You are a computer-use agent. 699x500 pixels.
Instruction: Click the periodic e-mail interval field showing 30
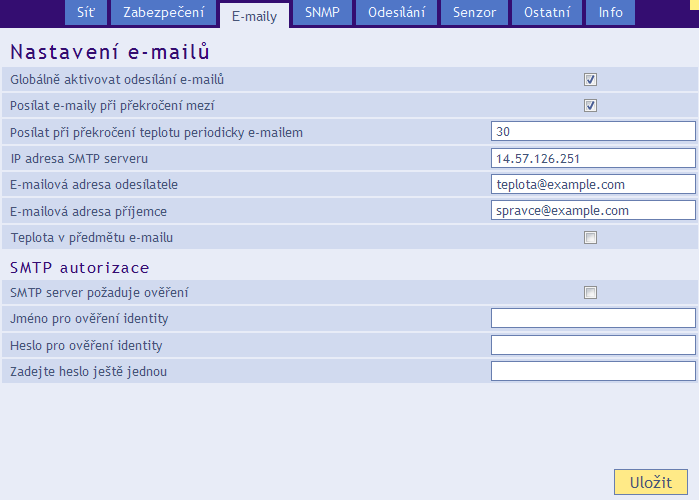(593, 131)
